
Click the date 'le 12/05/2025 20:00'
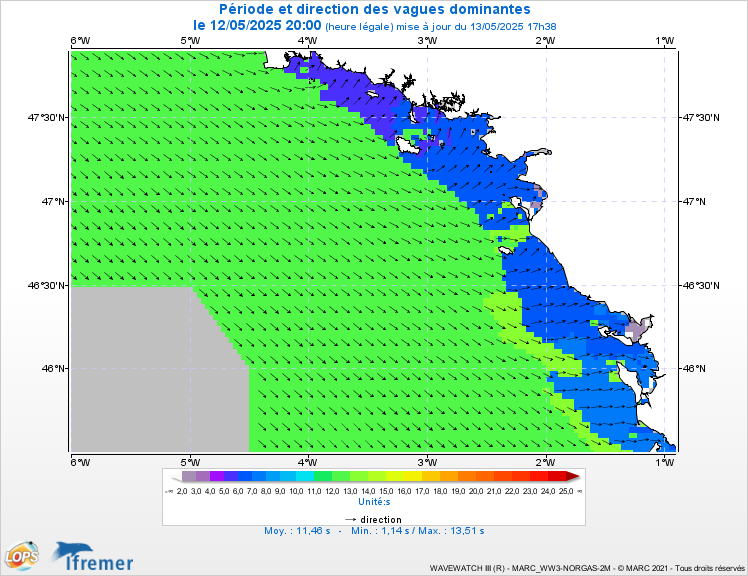coord(257,25)
